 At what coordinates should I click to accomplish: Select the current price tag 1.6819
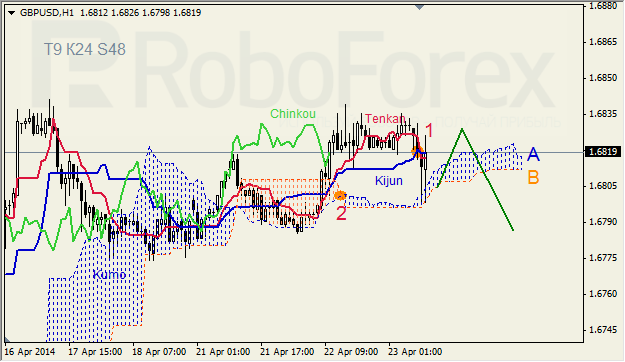coord(602,151)
